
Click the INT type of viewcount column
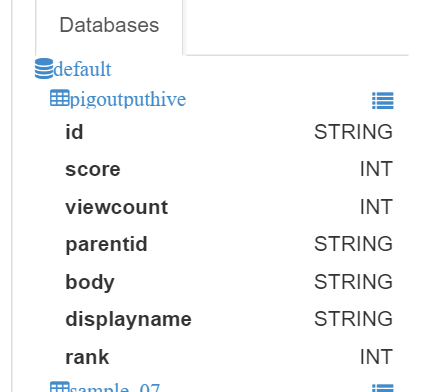pyautogui.click(x=376, y=207)
